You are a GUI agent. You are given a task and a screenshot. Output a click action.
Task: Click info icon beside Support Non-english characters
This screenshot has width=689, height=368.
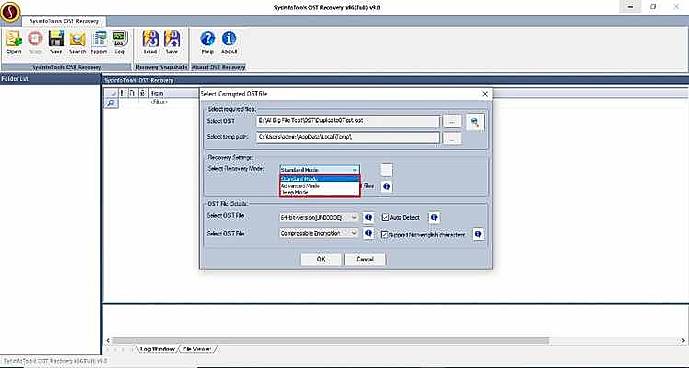tap(478, 234)
